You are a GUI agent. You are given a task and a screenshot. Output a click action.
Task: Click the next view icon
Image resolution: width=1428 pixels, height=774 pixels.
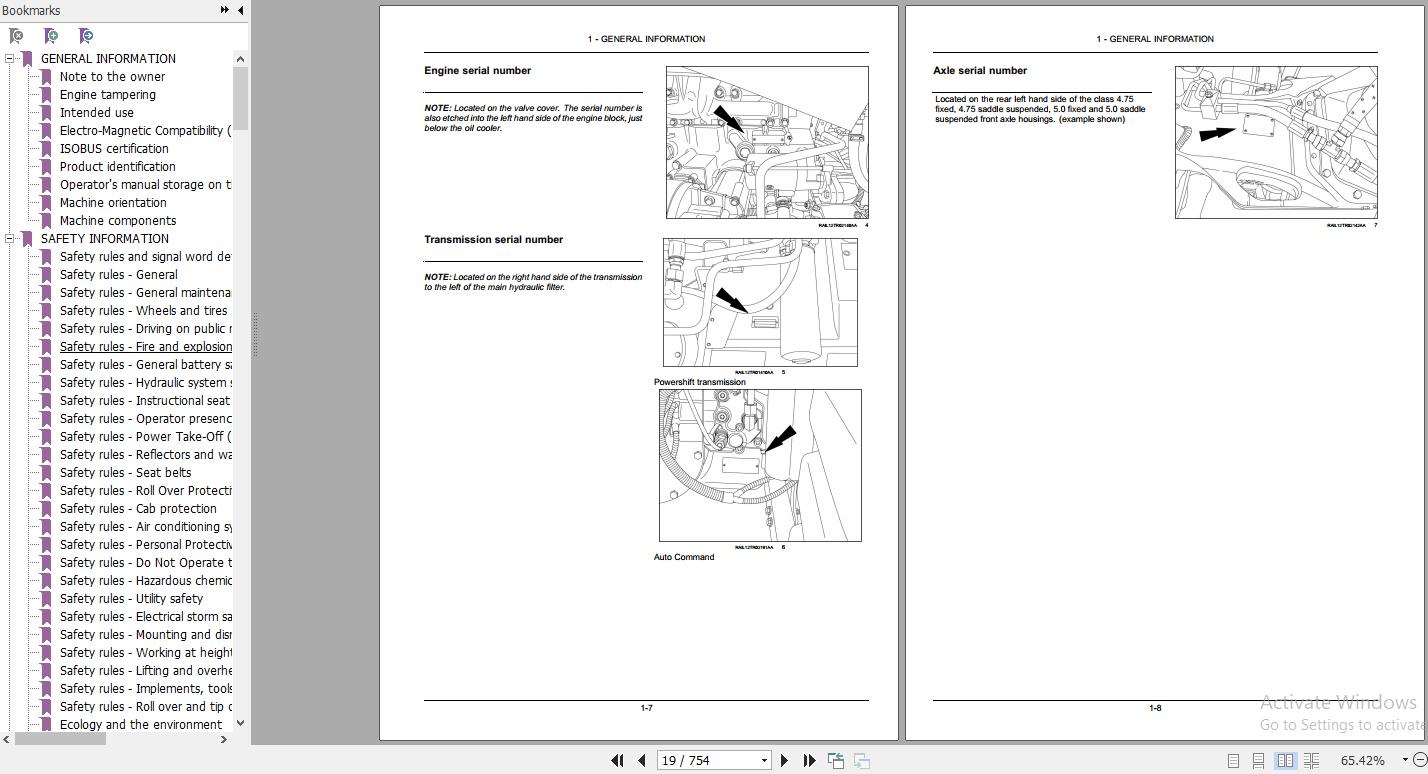[861, 761]
